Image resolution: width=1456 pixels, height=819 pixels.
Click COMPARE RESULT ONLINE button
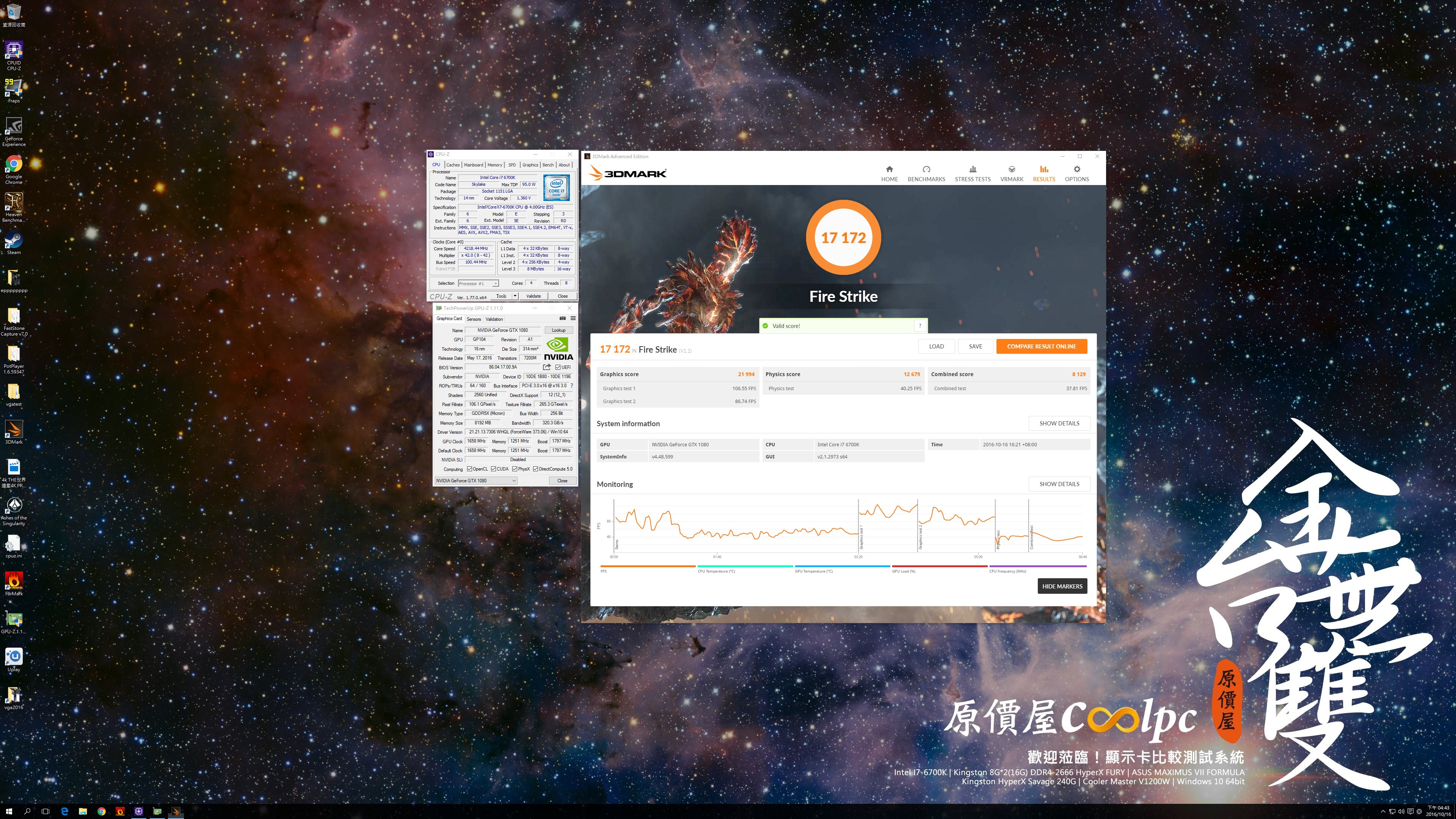pos(1041,347)
